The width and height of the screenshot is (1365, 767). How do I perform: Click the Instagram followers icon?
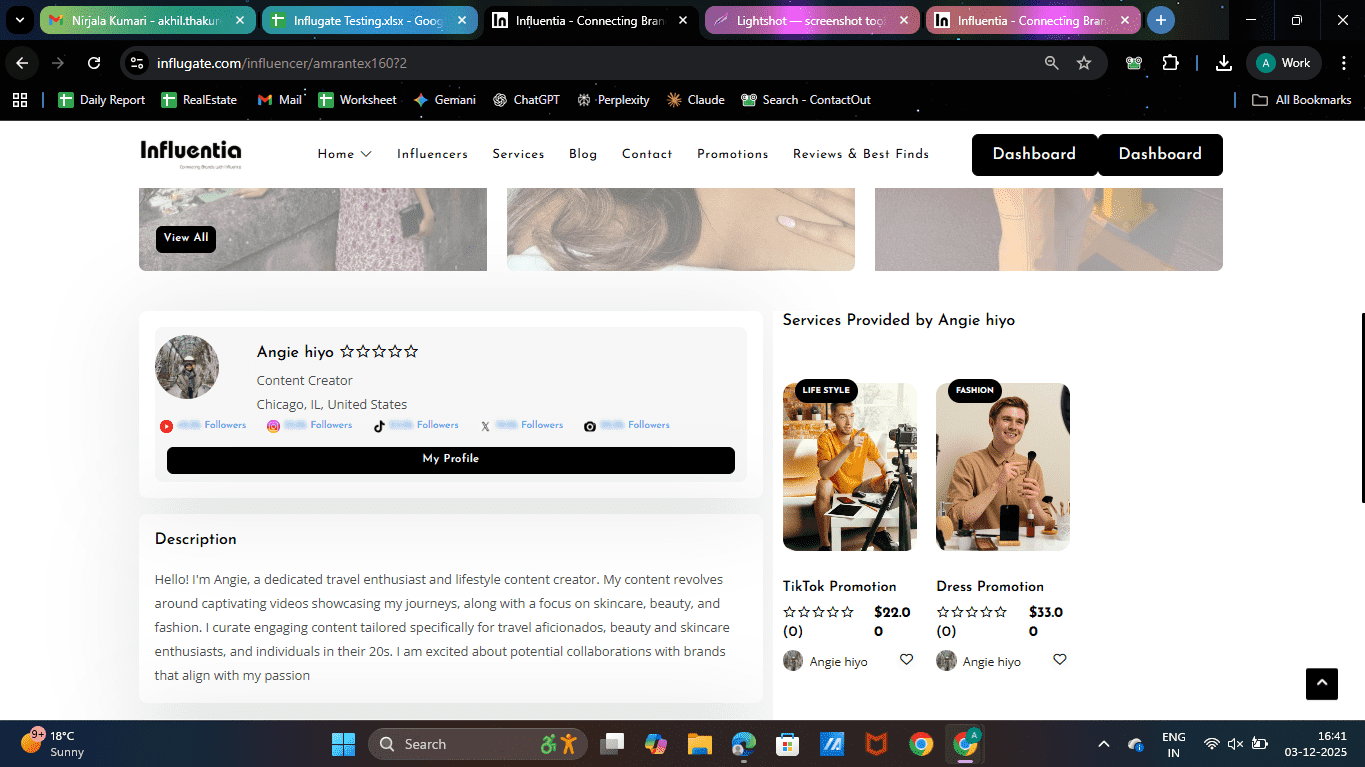(x=273, y=426)
